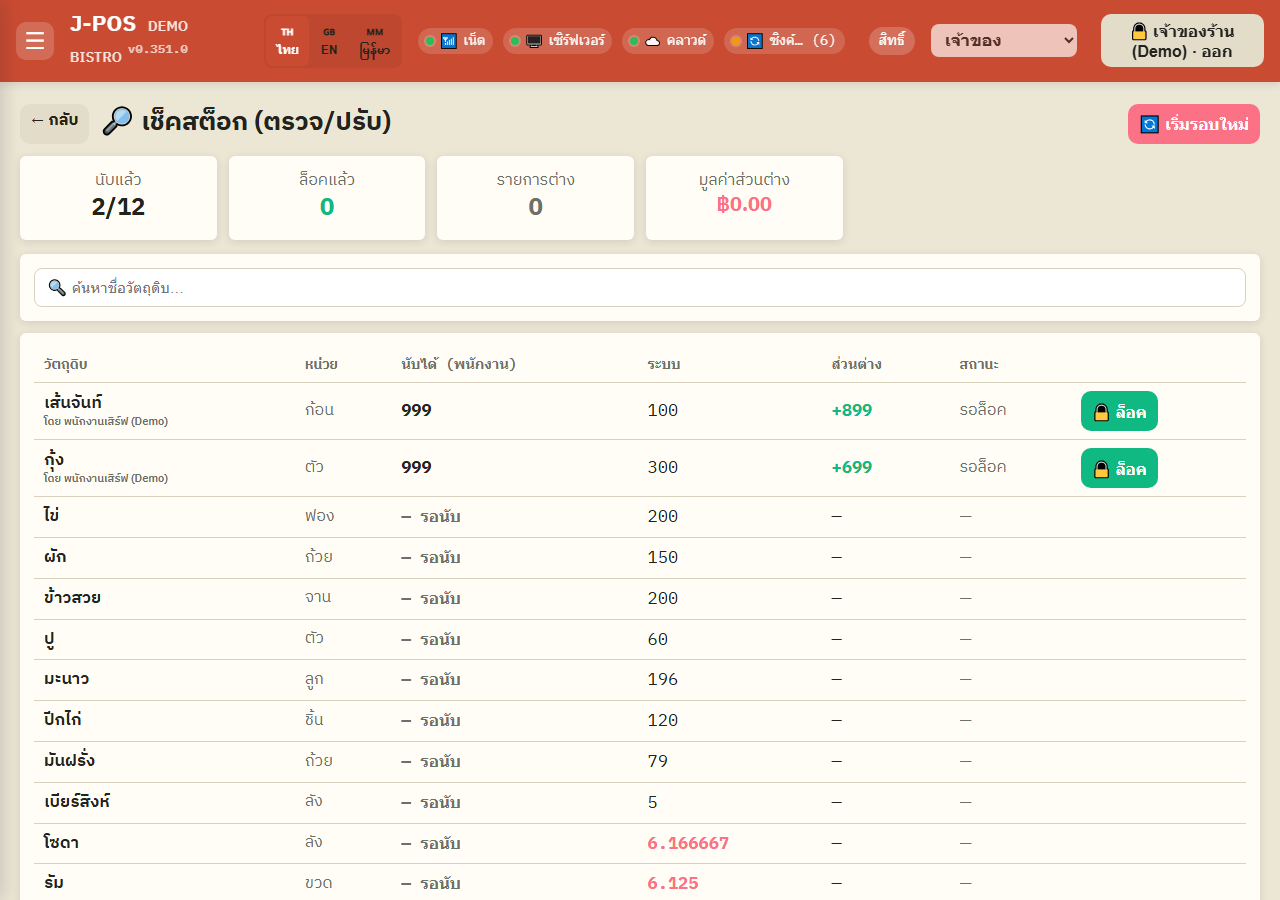This screenshot has height=900, width=1280.
Task: Click the นับแล้ว 2/12 summary card
Action: [118, 198]
